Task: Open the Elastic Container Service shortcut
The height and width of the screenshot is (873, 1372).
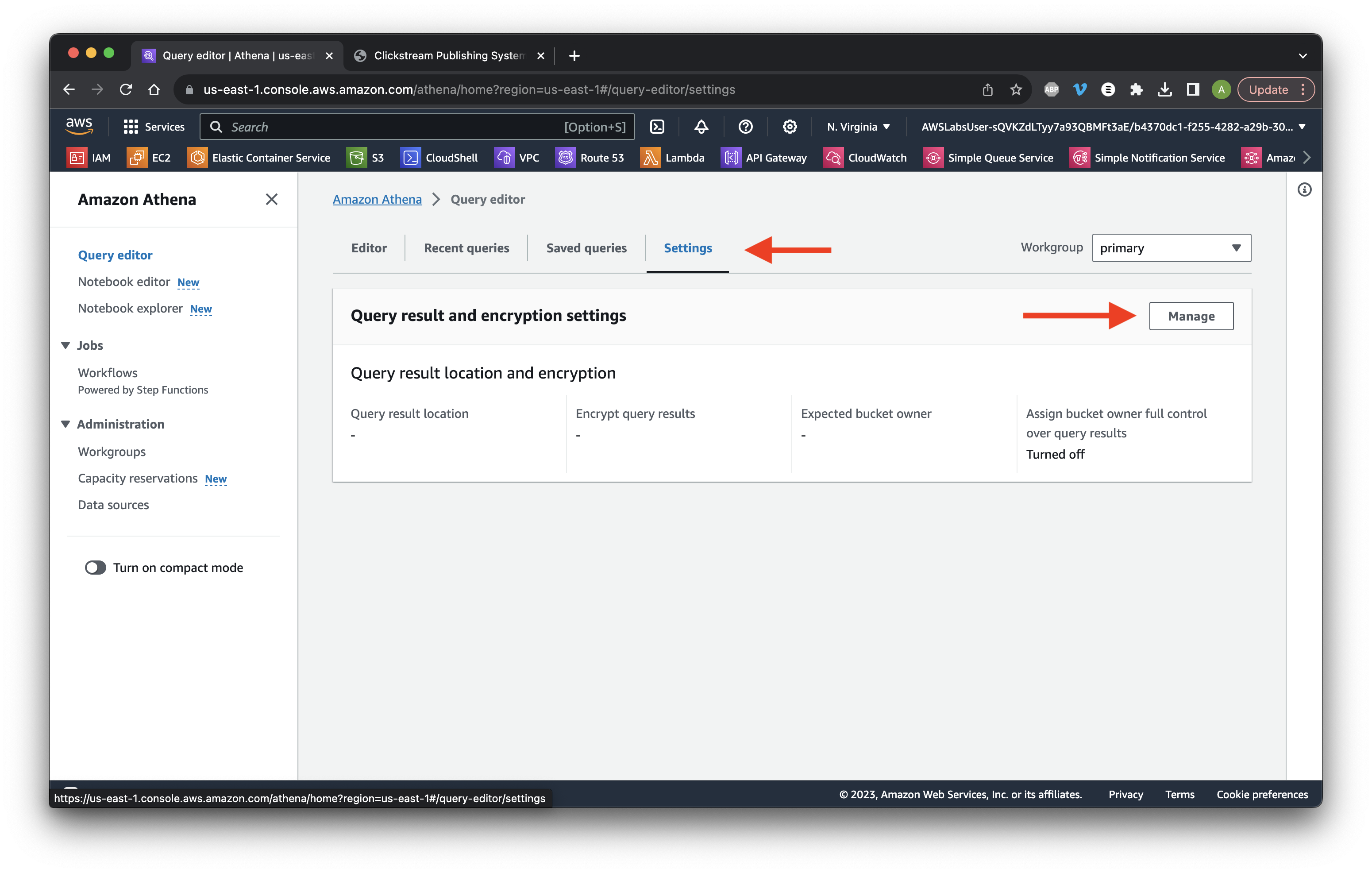Action: (x=258, y=157)
